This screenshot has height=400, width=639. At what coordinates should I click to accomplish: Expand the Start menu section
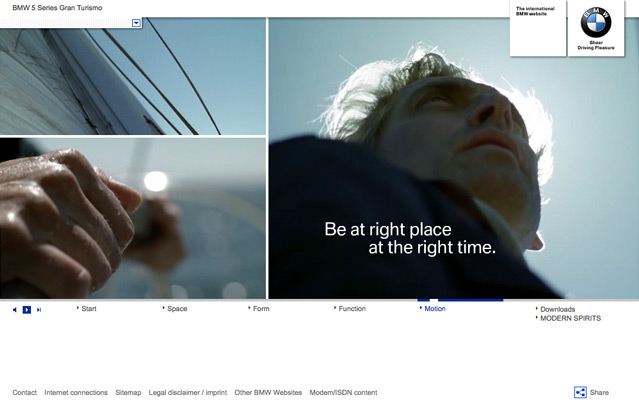tap(88, 309)
